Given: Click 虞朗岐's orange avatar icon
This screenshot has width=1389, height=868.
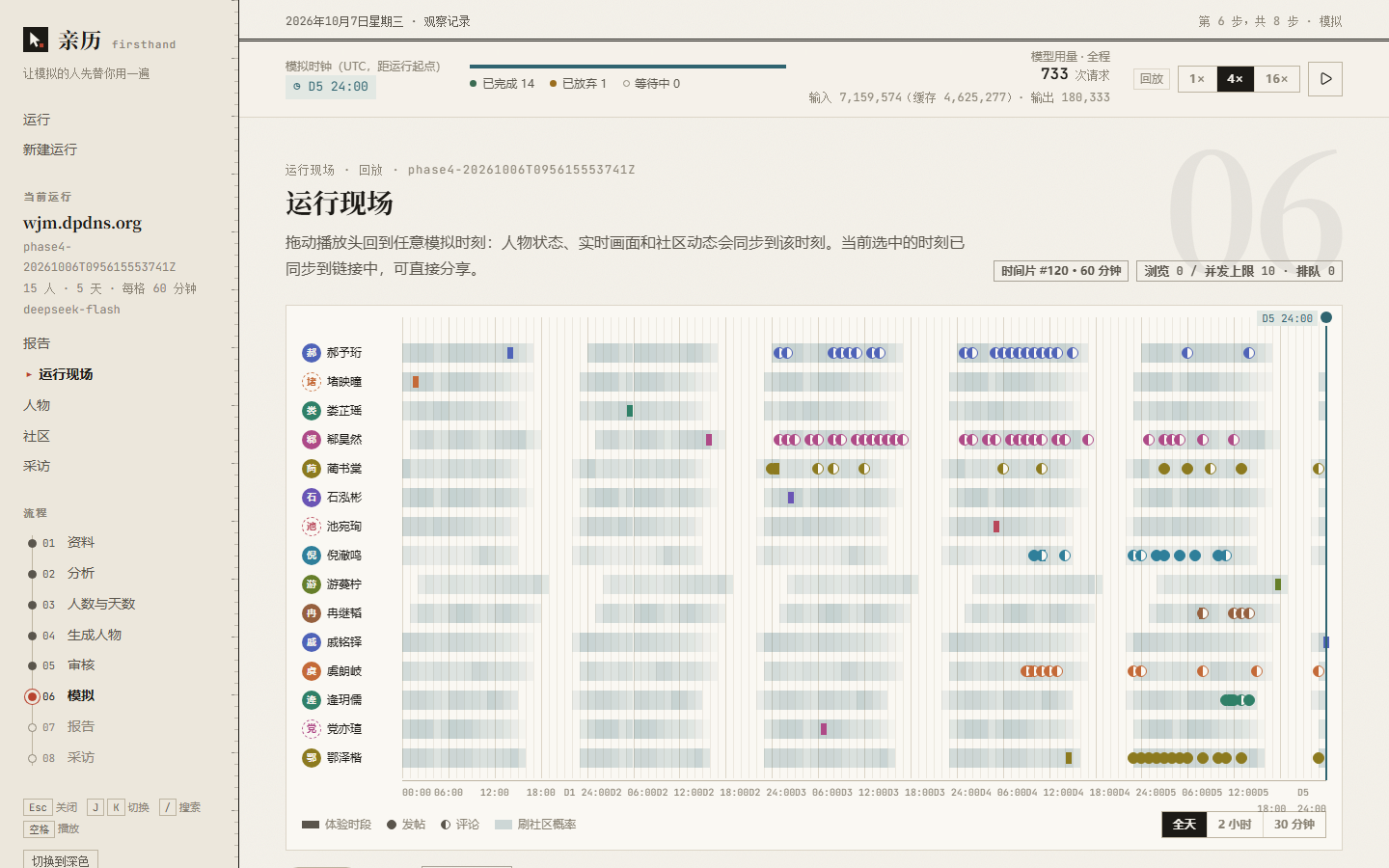Looking at the screenshot, I should (312, 671).
